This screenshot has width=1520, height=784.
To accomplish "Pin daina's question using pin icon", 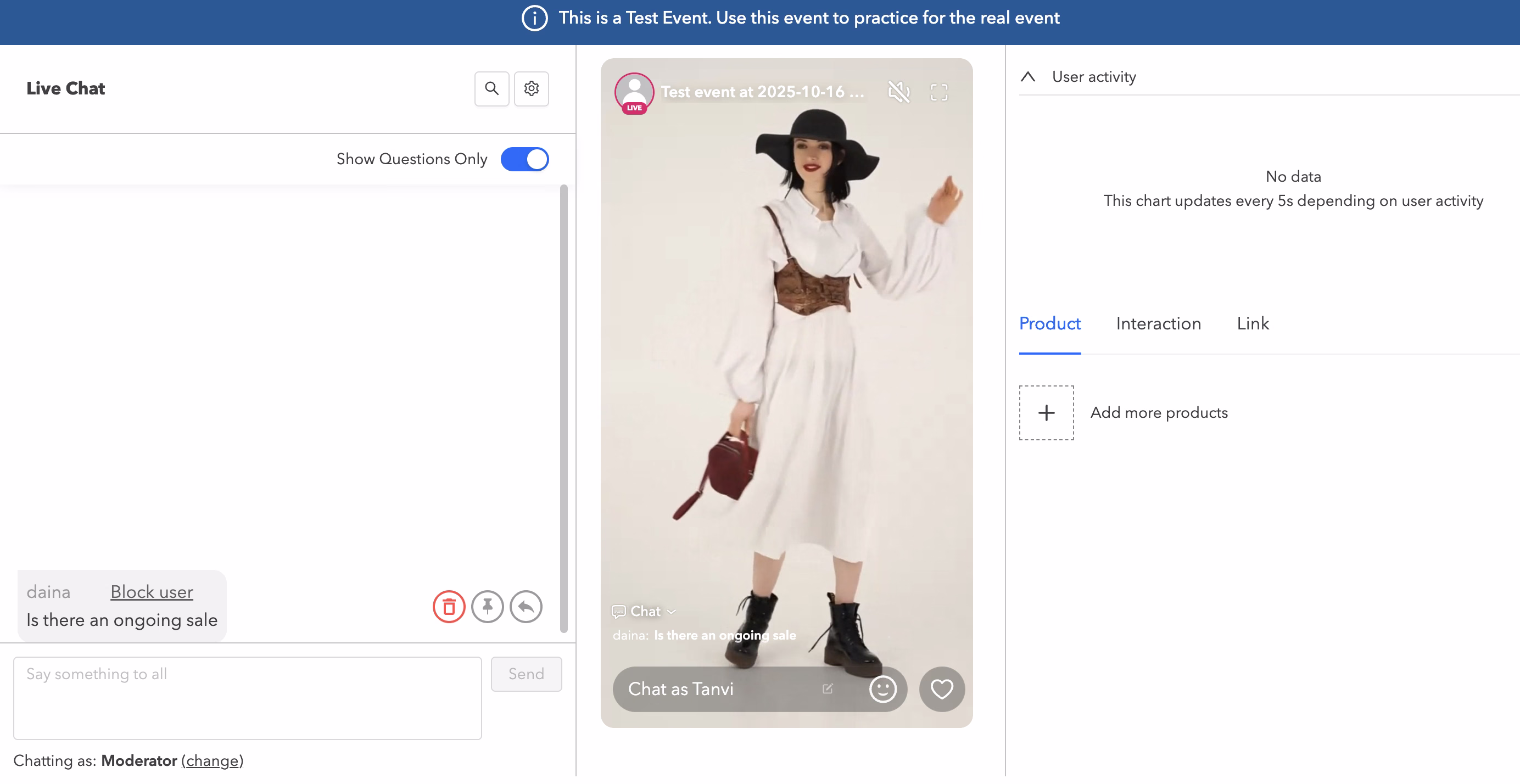I will [x=487, y=607].
